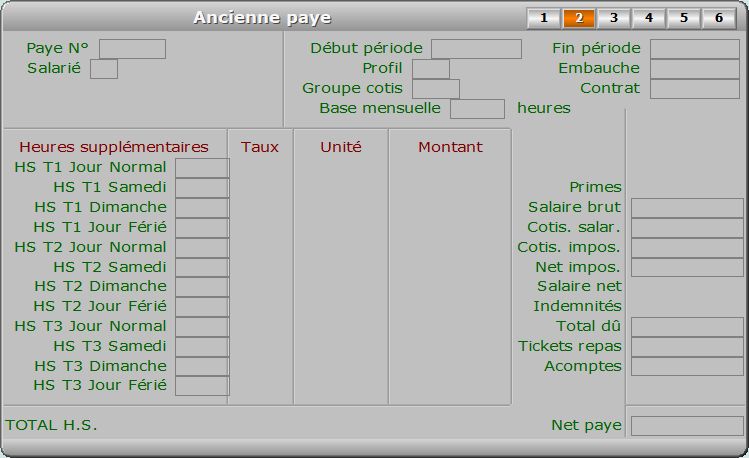Select the HS T3 Dimanche field

tap(202, 367)
